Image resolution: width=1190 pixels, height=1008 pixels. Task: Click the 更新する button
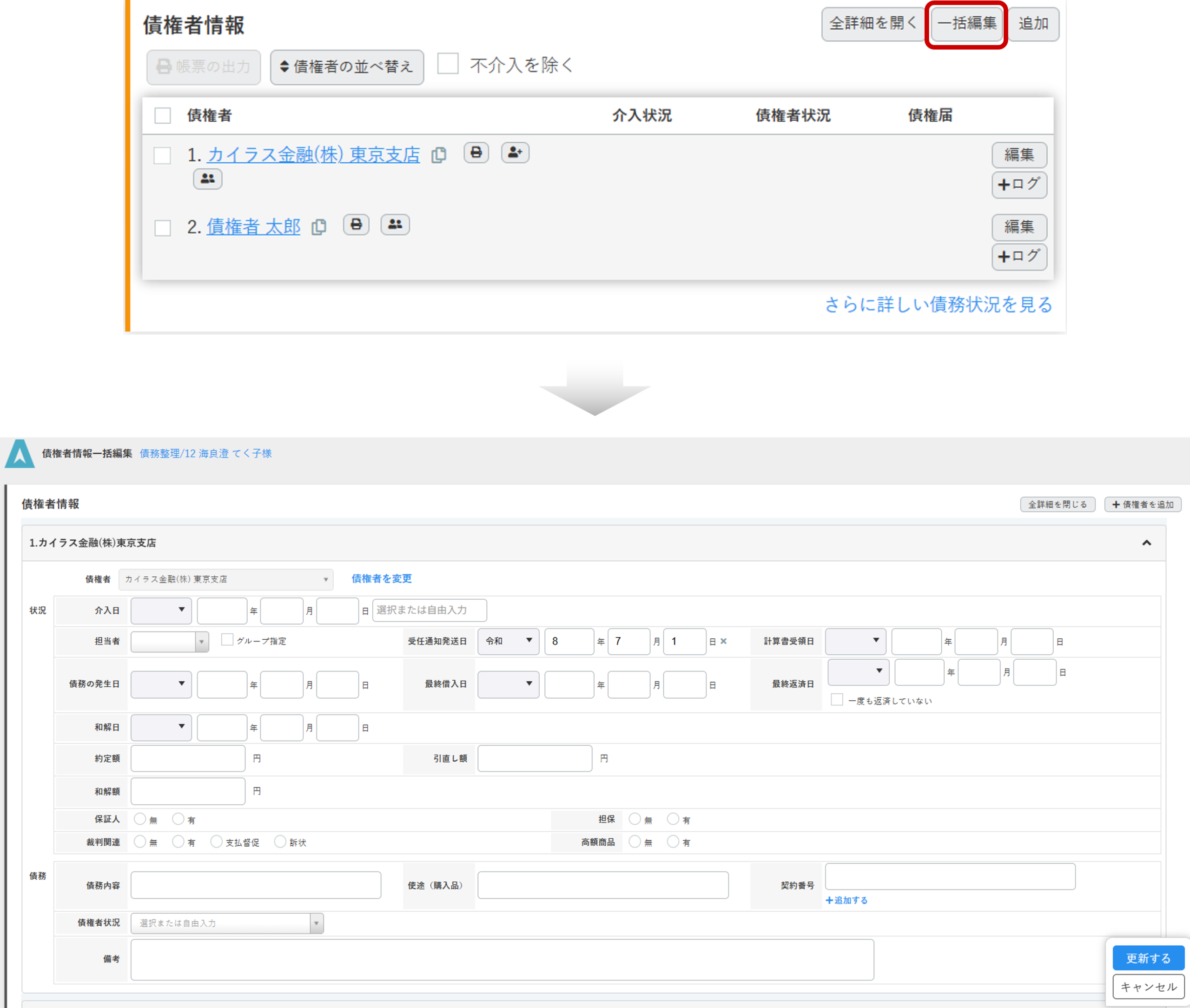coord(1148,958)
